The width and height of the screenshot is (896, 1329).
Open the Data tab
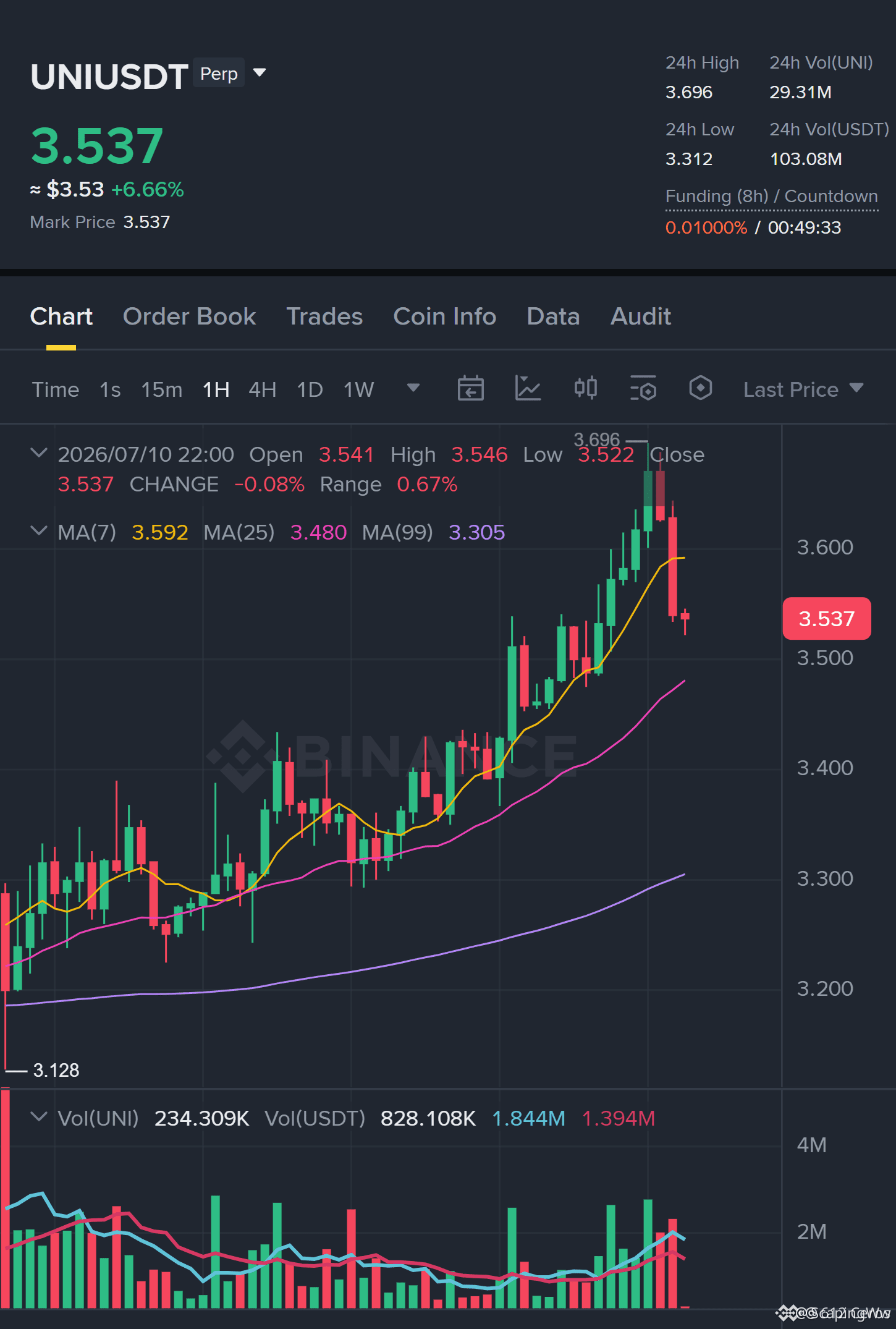coord(553,316)
